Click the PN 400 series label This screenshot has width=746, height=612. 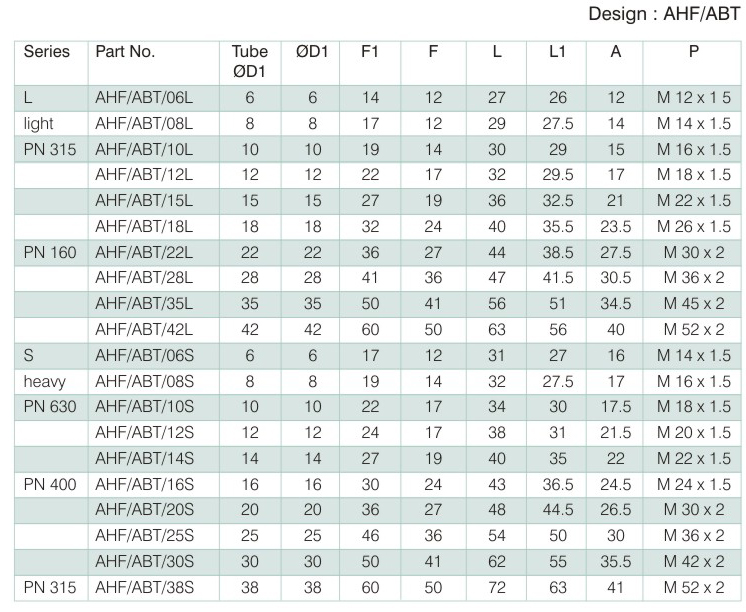pos(50,484)
